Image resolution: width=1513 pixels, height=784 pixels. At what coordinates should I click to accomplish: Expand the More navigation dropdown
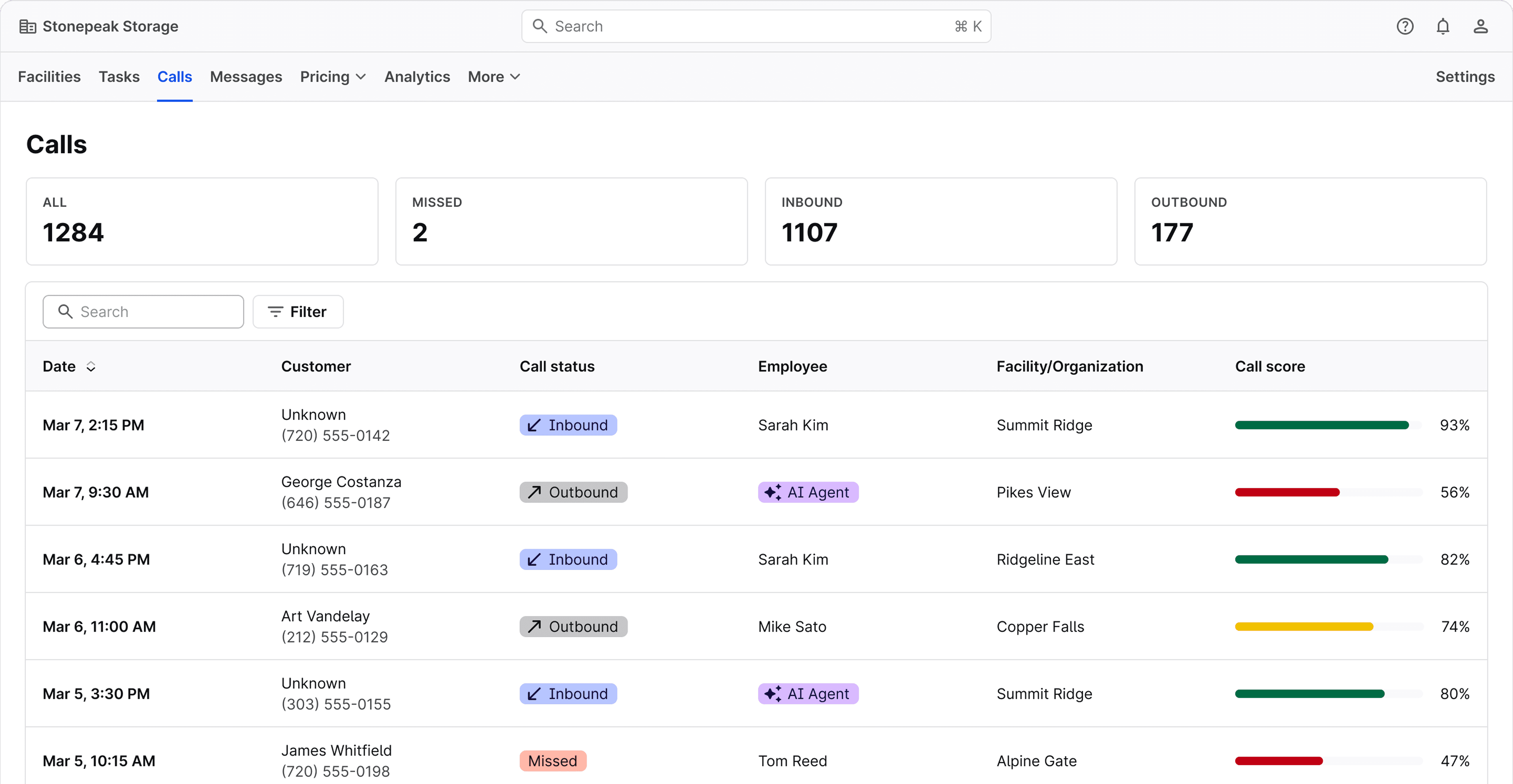(493, 77)
